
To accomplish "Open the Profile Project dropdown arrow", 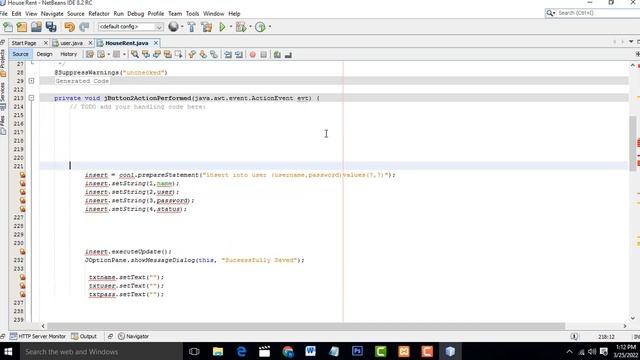I will coord(269,27).
